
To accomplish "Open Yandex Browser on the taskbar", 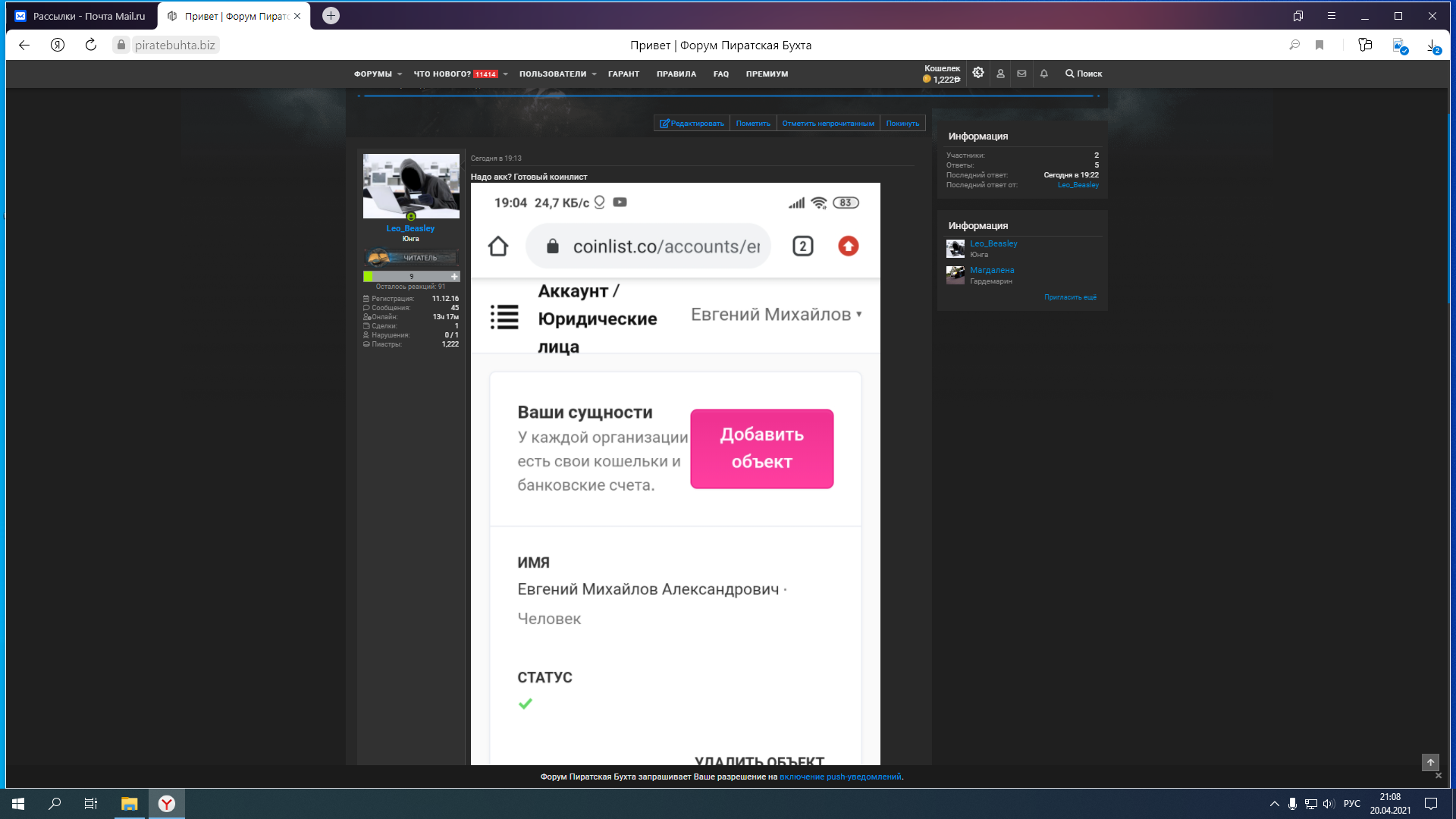I will (x=167, y=804).
